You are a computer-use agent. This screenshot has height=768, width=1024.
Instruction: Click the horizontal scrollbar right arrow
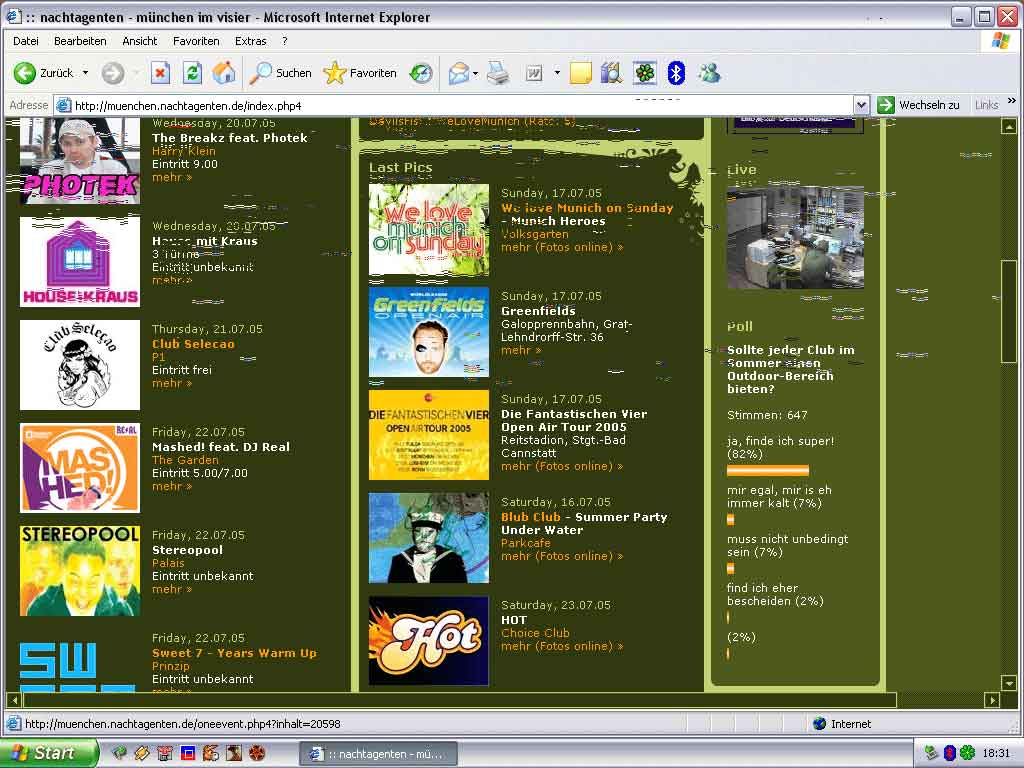click(993, 700)
